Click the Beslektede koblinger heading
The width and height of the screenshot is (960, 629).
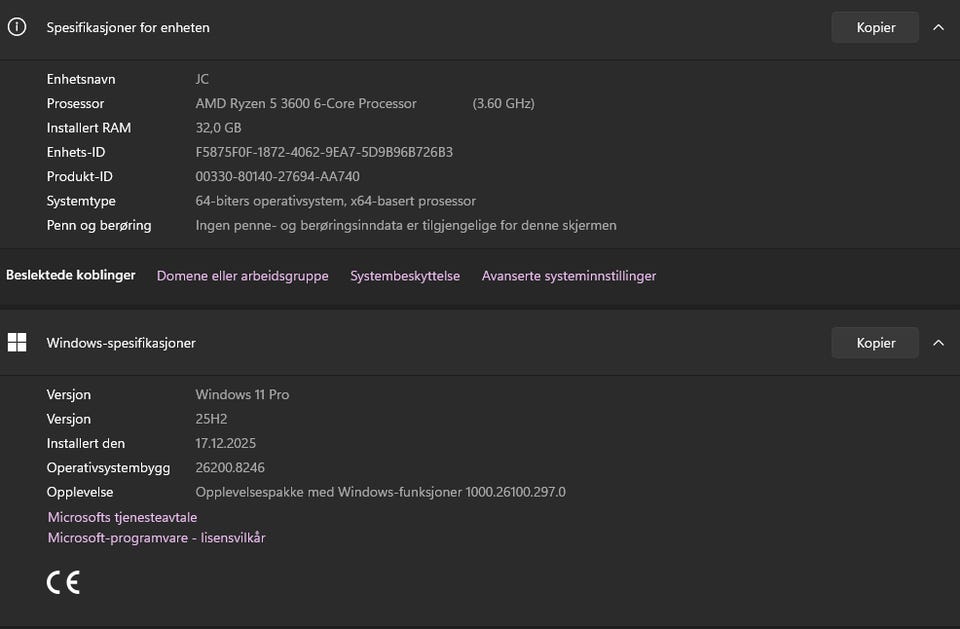click(70, 275)
